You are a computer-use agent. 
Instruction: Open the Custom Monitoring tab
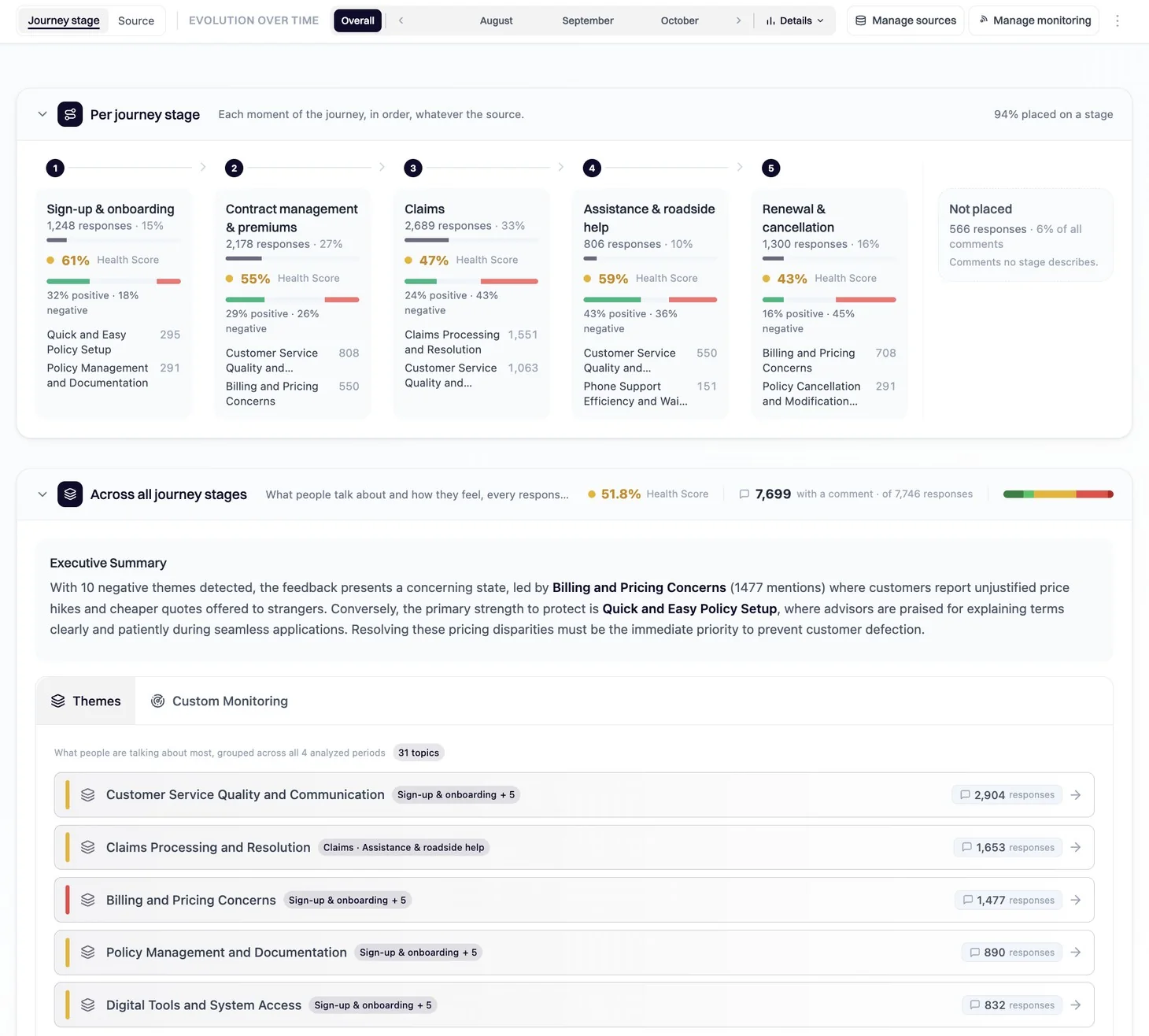[220, 701]
